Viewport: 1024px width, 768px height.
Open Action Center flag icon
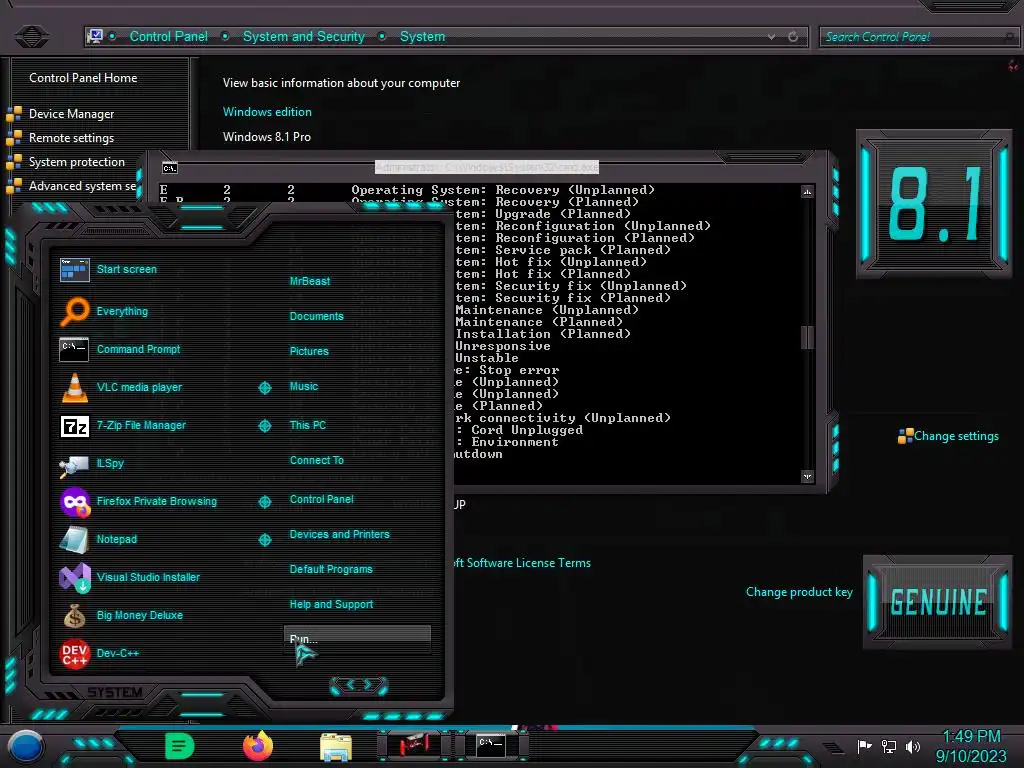[x=864, y=746]
